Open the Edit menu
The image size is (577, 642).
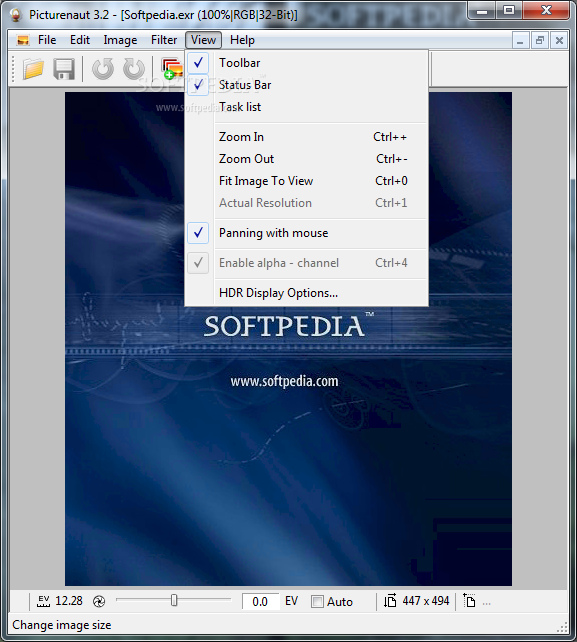click(79, 40)
